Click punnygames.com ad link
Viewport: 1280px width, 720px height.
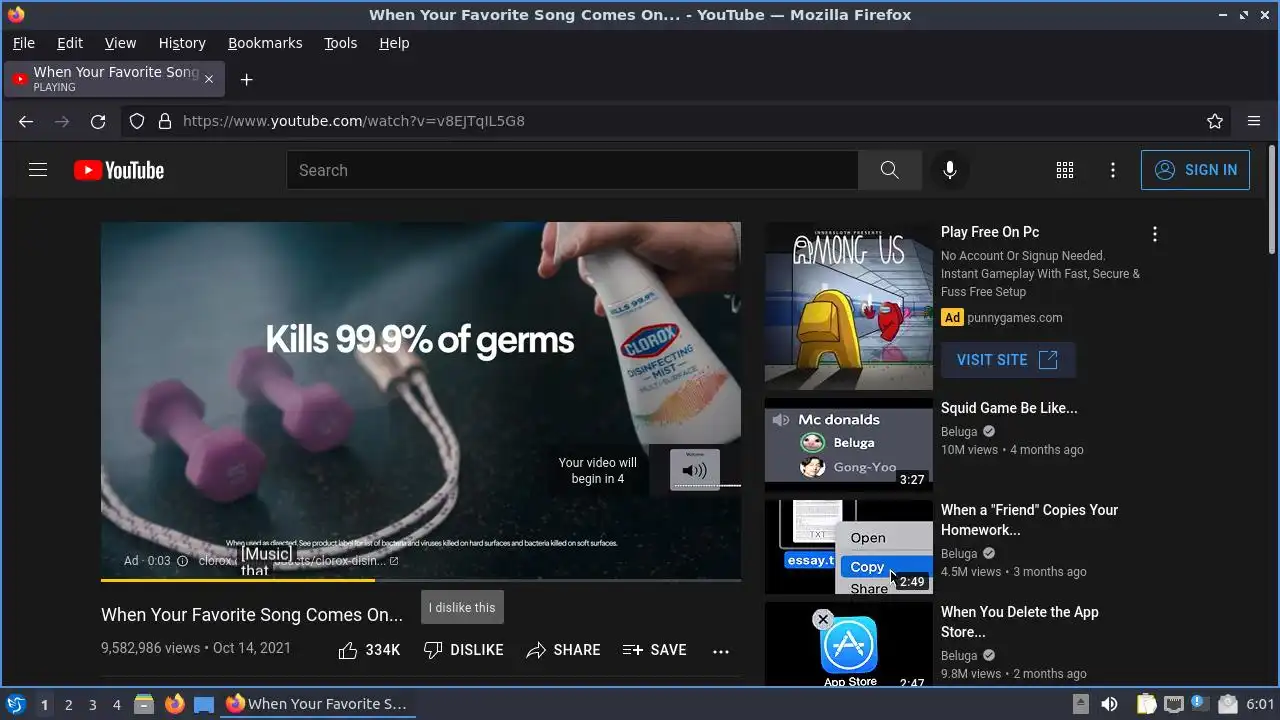1015,318
